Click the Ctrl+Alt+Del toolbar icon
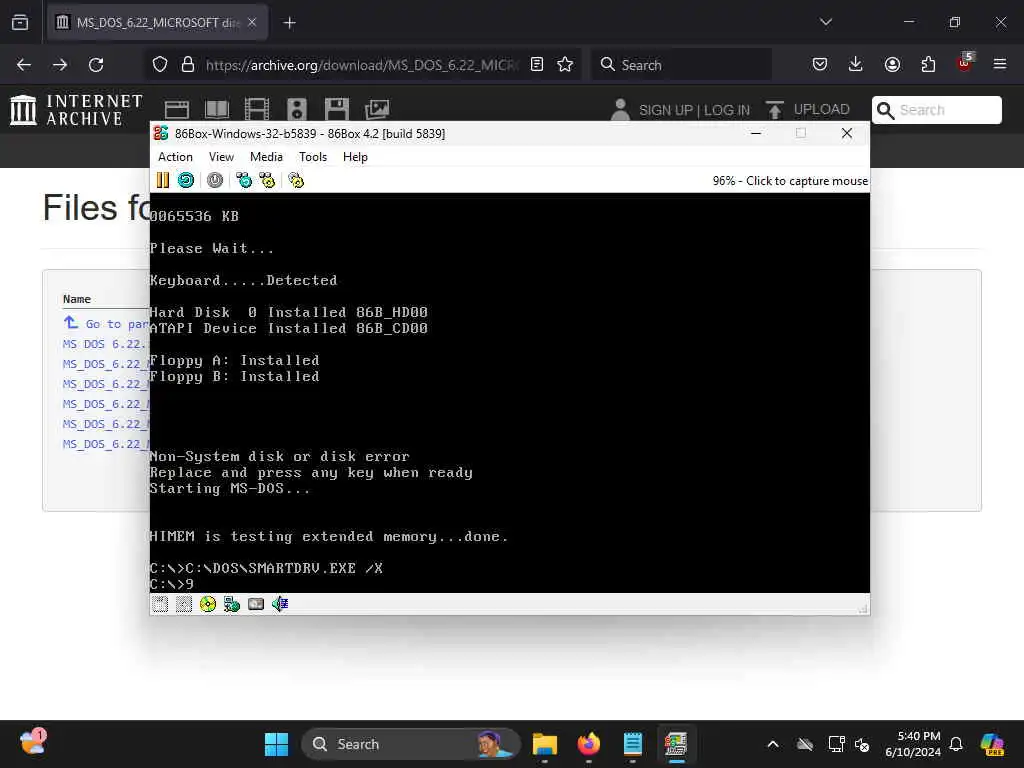The image size is (1024, 768). [x=244, y=180]
